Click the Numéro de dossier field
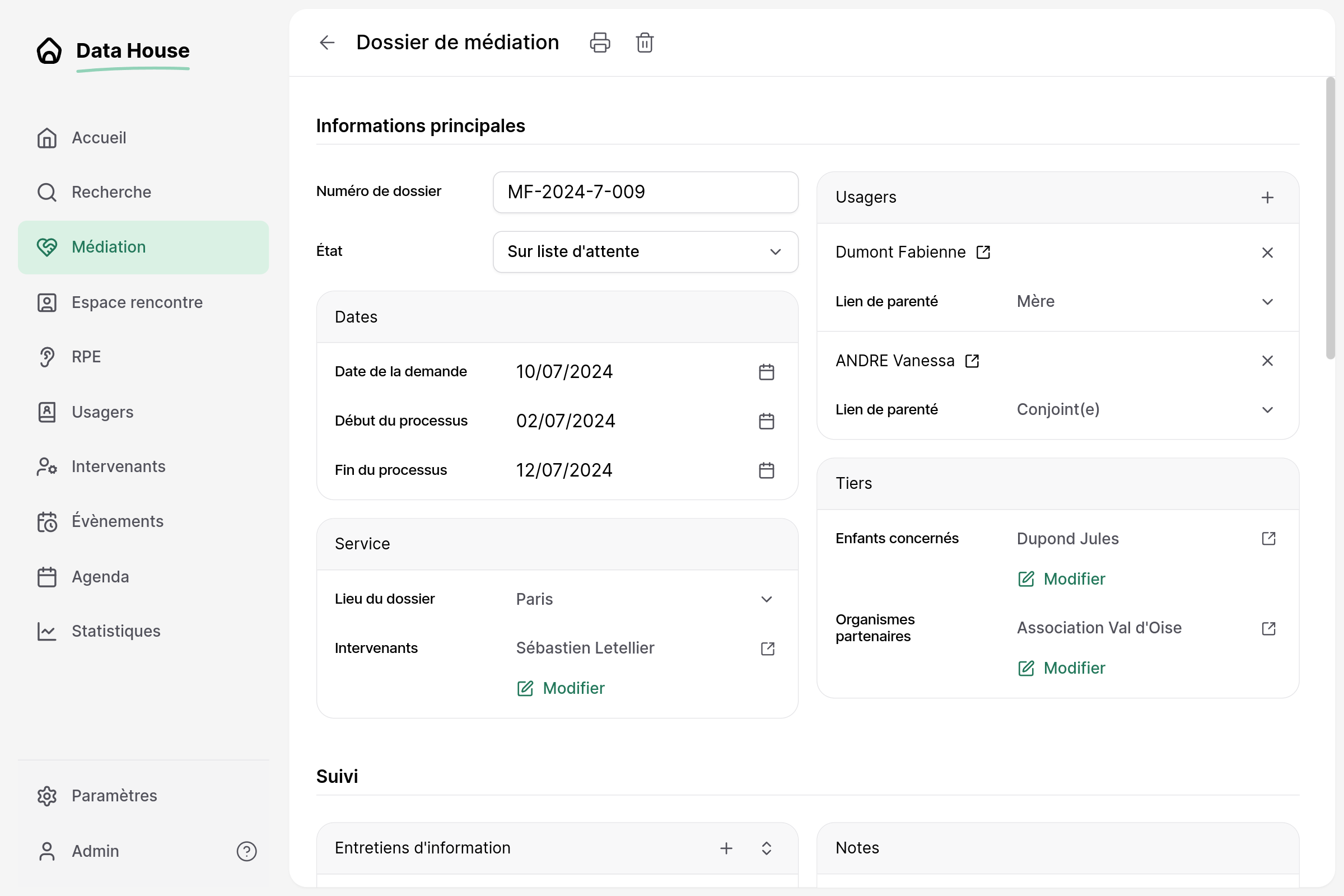1344x896 pixels. (x=645, y=192)
